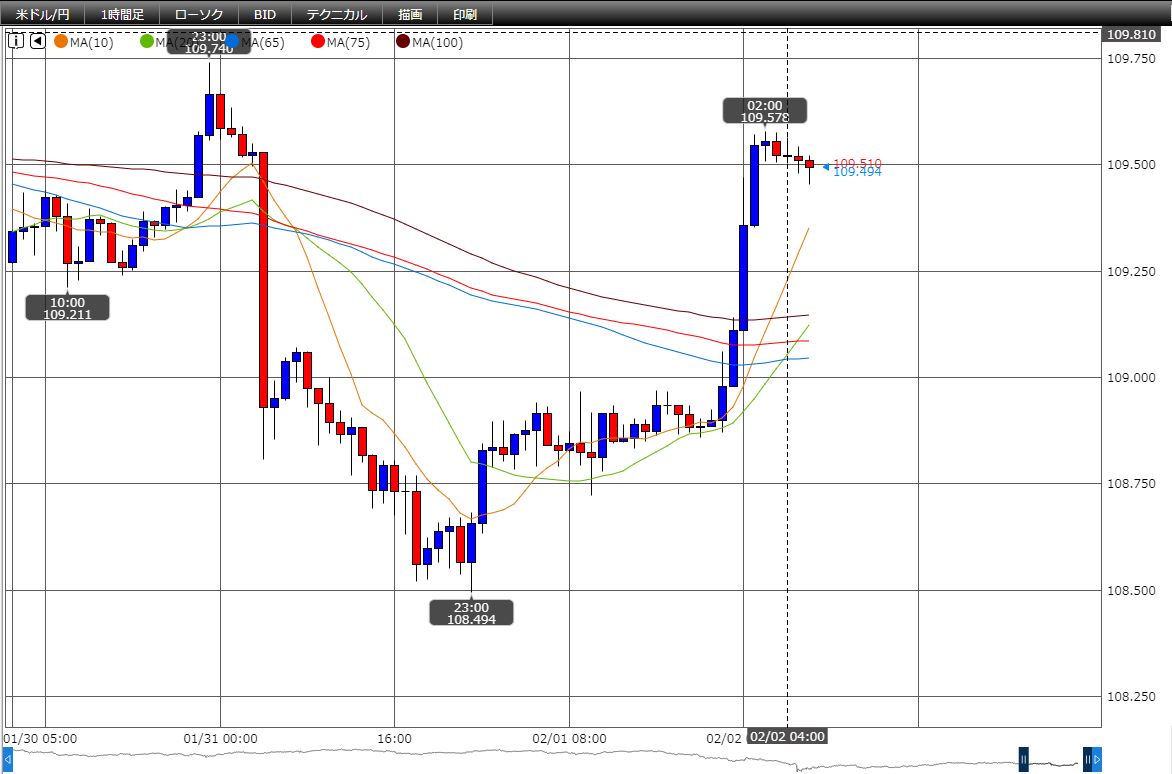Click the 109.750 price axis label
This screenshot has width=1172, height=774.
point(1131,58)
